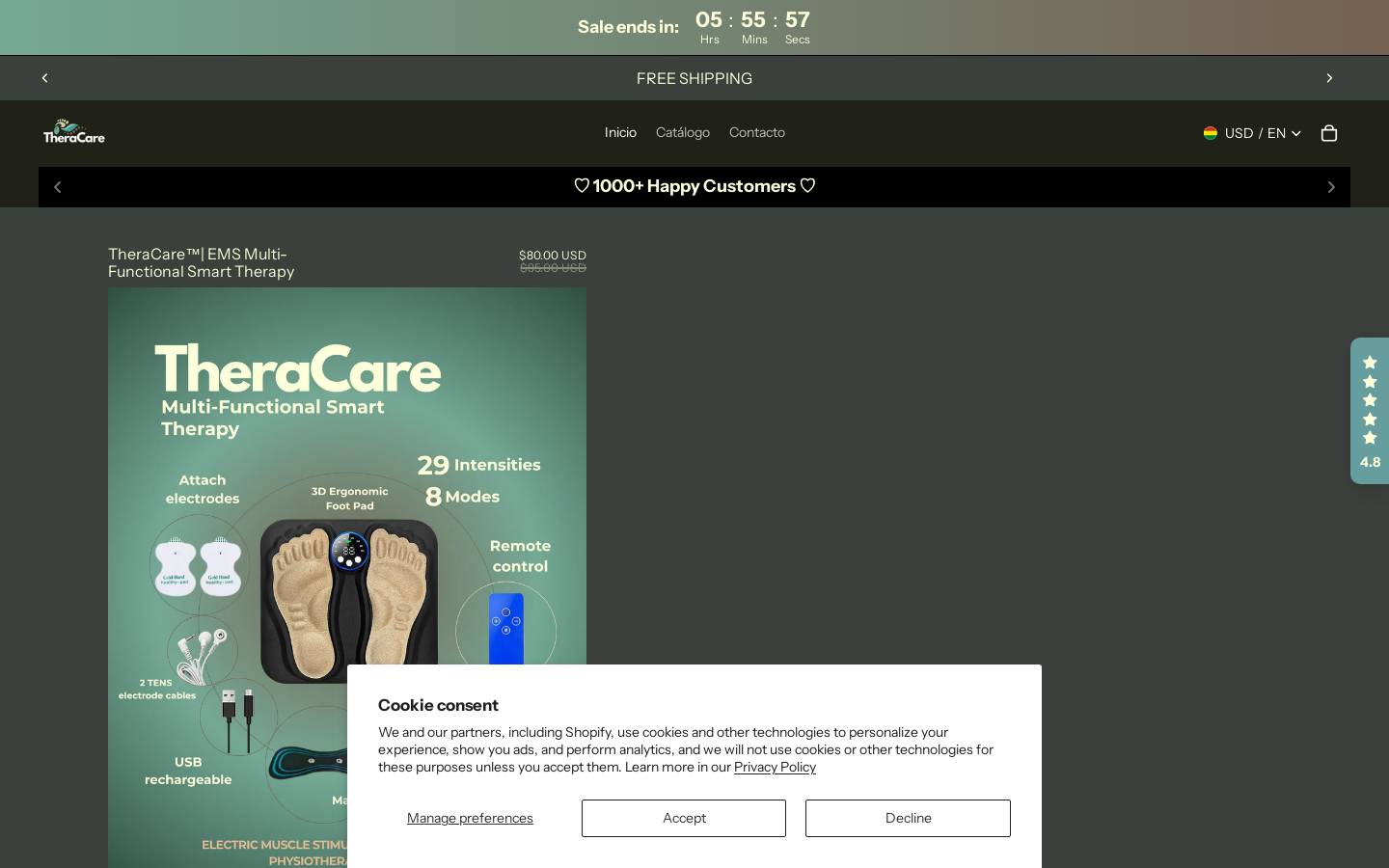
Task: Click the Decline cookies button
Action: click(909, 818)
